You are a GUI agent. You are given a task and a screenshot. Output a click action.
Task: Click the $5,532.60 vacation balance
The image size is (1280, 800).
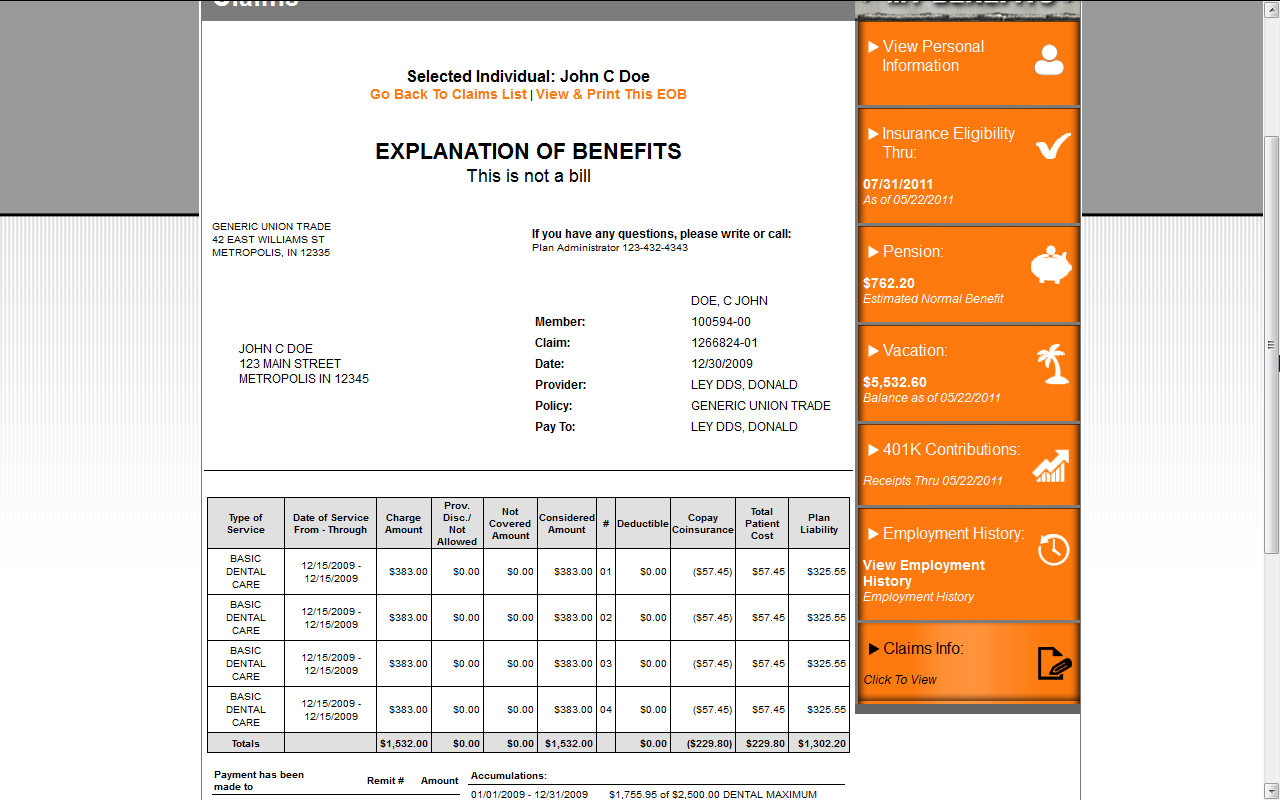click(x=895, y=383)
